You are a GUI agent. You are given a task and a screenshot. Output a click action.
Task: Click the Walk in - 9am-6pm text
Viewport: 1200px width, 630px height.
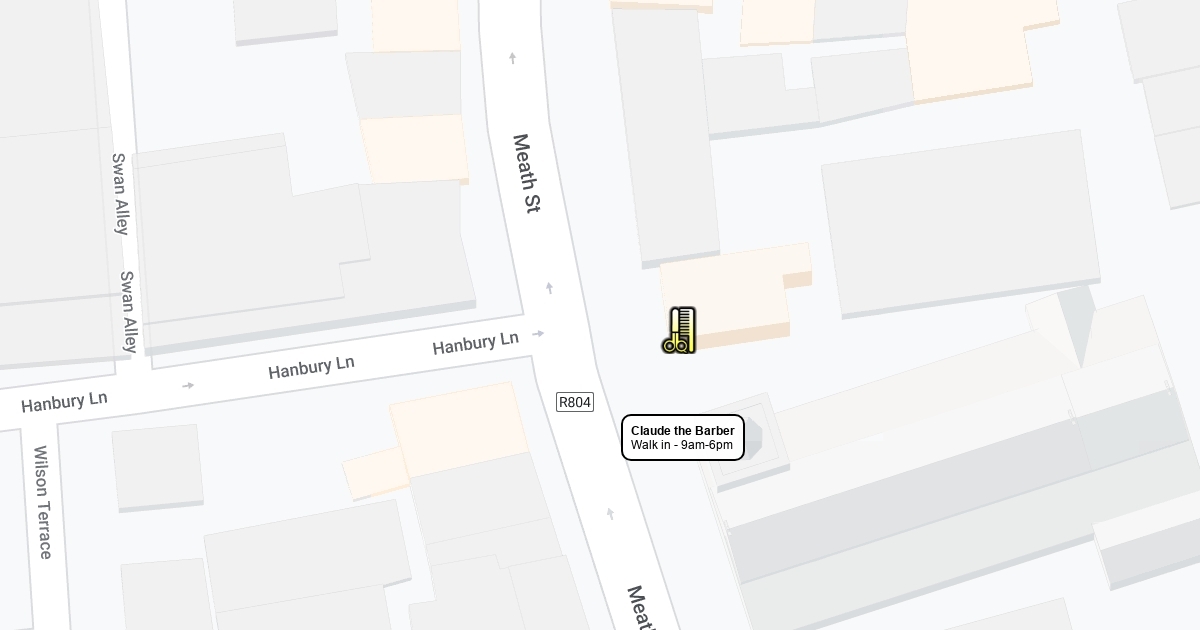point(682,445)
